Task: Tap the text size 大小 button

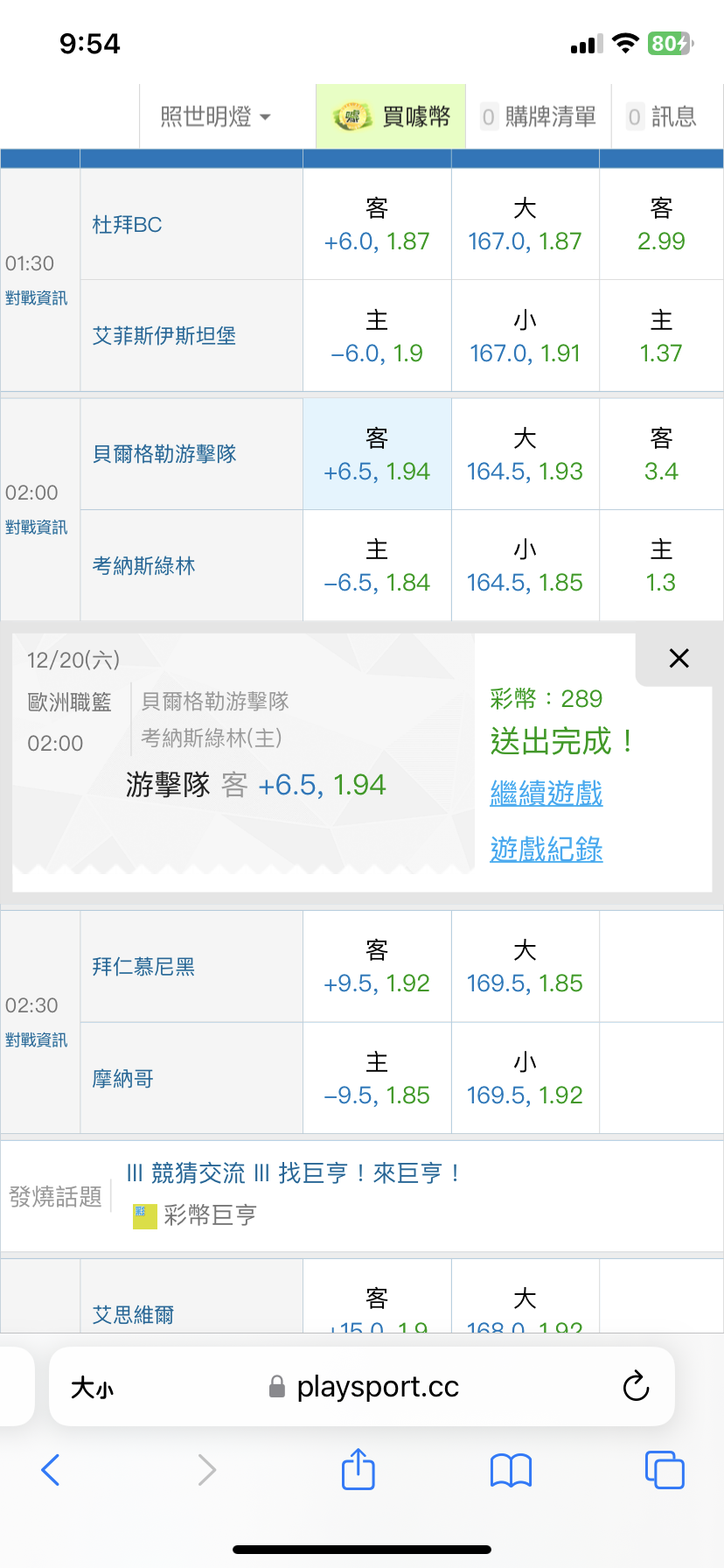Action: (92, 1388)
